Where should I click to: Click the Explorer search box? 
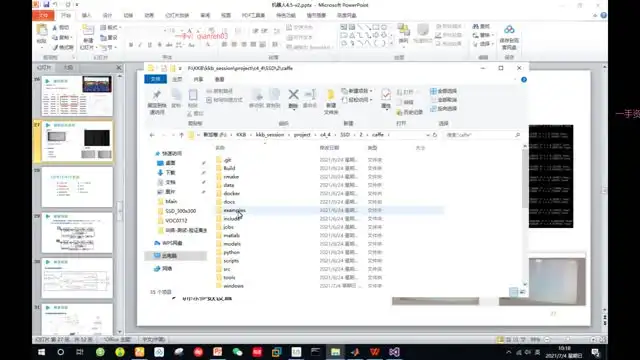[x=482, y=135]
